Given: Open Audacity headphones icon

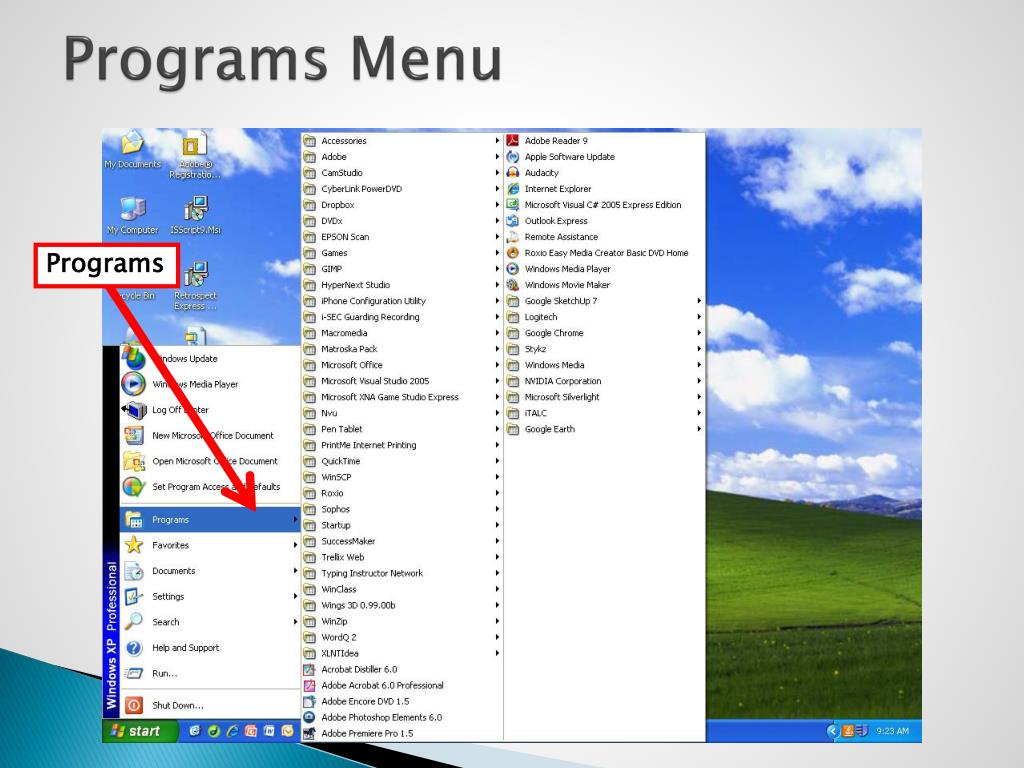Looking at the screenshot, I should pos(513,172).
